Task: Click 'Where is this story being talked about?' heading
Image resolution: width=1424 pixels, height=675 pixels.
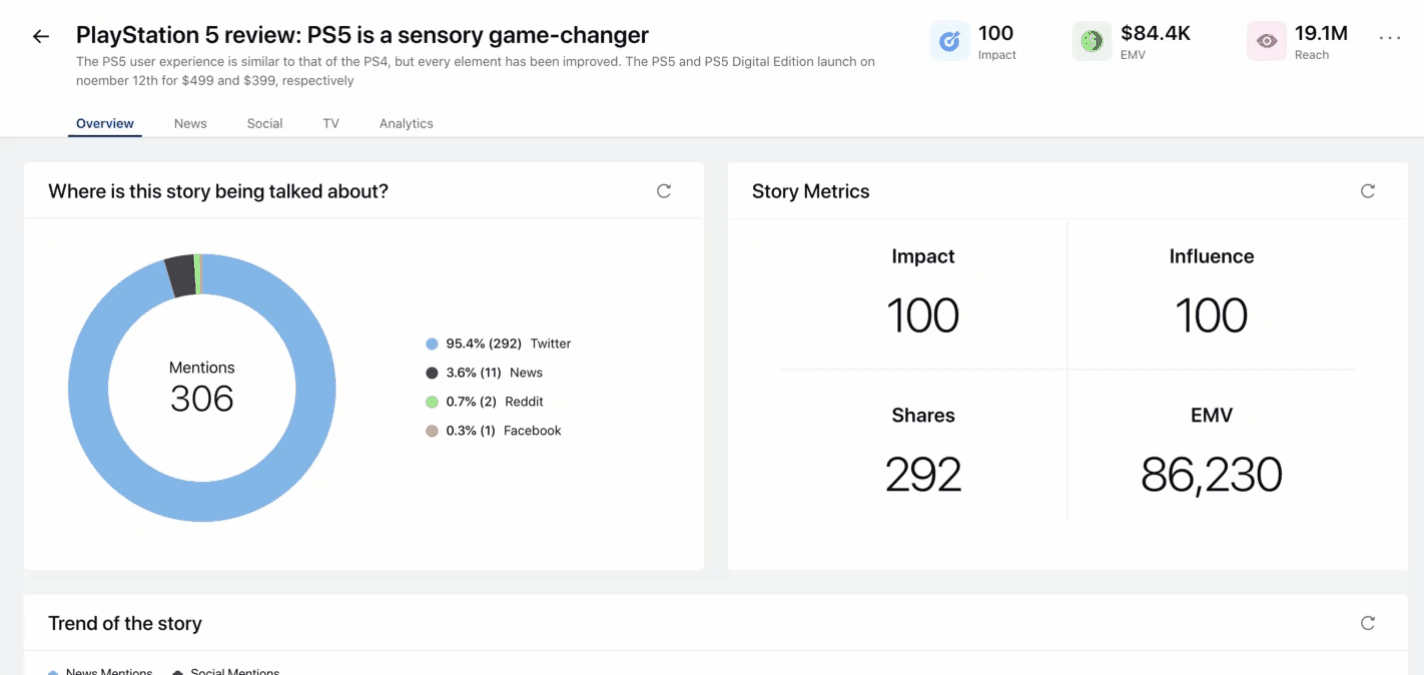Action: [218, 191]
